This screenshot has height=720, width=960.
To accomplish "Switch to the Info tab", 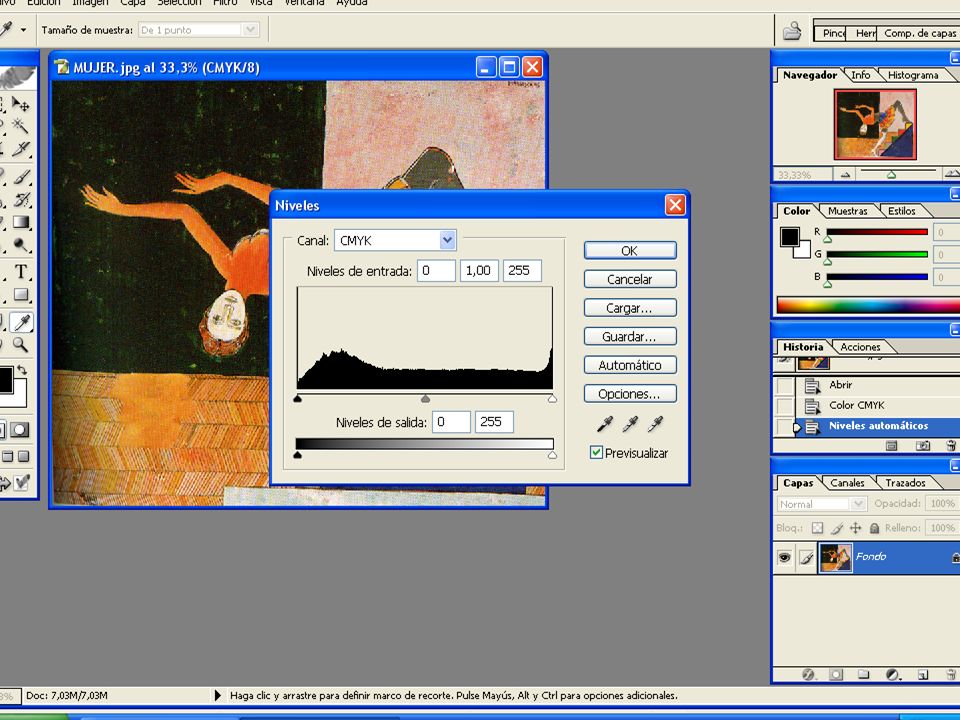I will (860, 75).
